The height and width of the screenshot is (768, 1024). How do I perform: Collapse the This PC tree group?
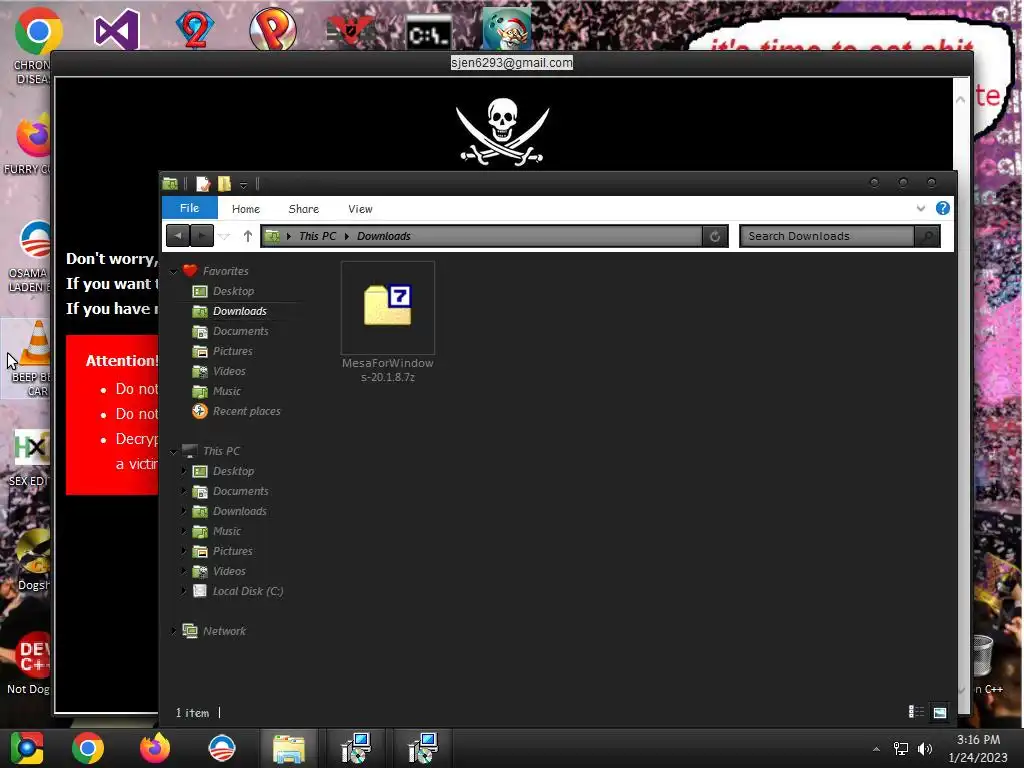point(174,451)
